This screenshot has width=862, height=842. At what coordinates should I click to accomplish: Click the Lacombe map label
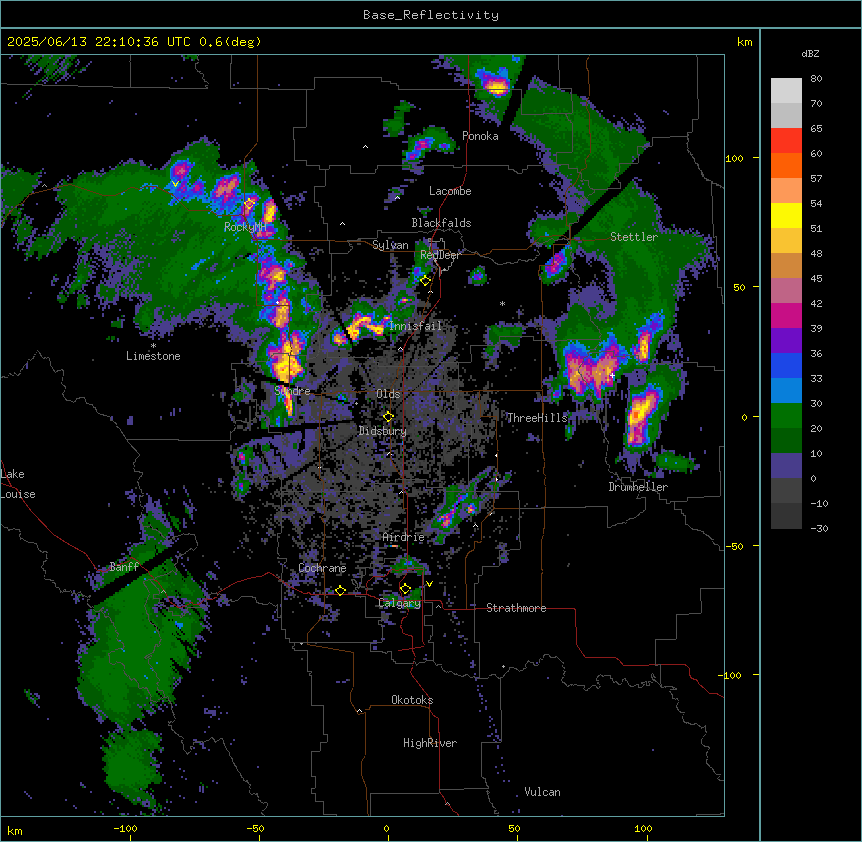pos(450,191)
